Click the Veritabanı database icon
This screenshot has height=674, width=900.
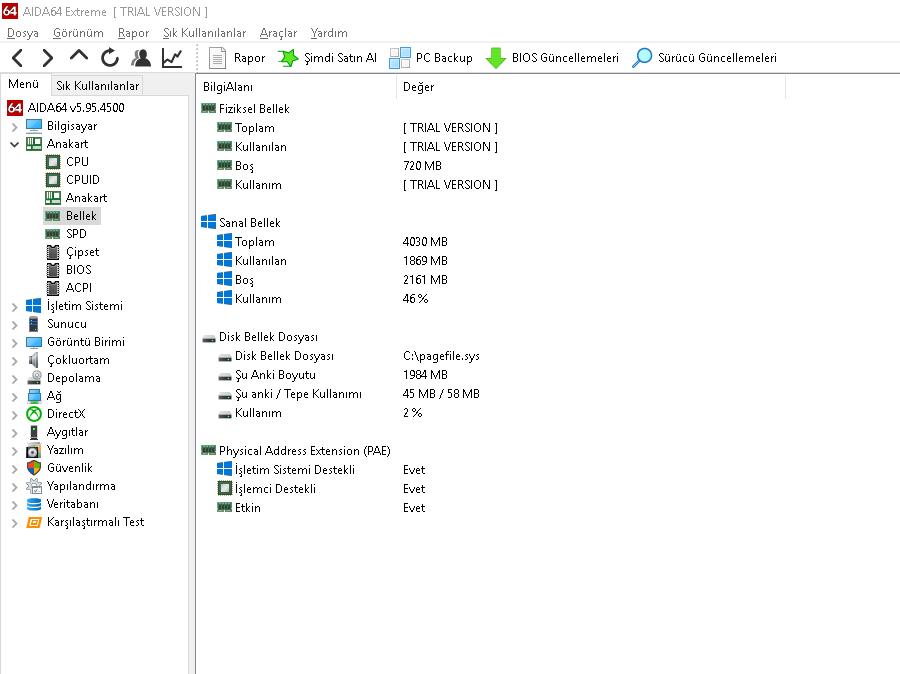tap(34, 504)
